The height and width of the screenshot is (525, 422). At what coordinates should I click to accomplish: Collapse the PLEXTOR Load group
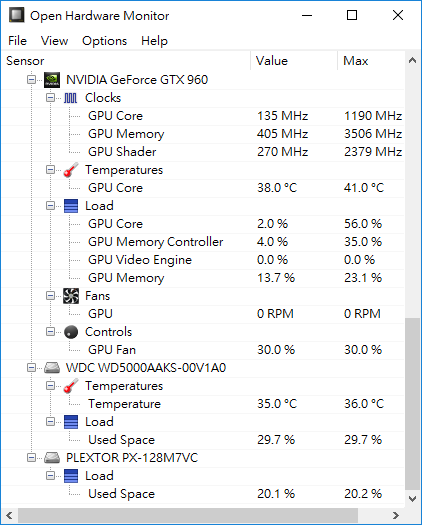coord(50,475)
